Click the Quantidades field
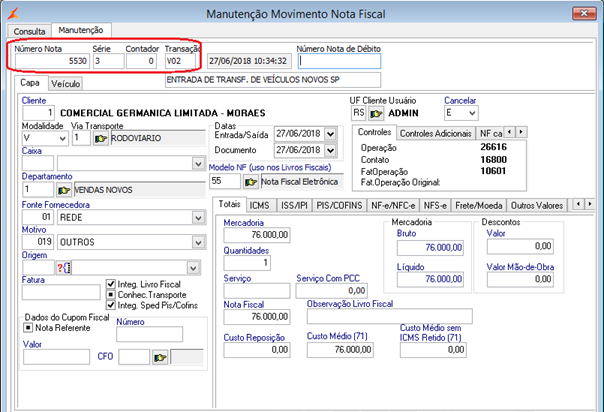Image resolution: width=604 pixels, height=412 pixels. (247, 263)
